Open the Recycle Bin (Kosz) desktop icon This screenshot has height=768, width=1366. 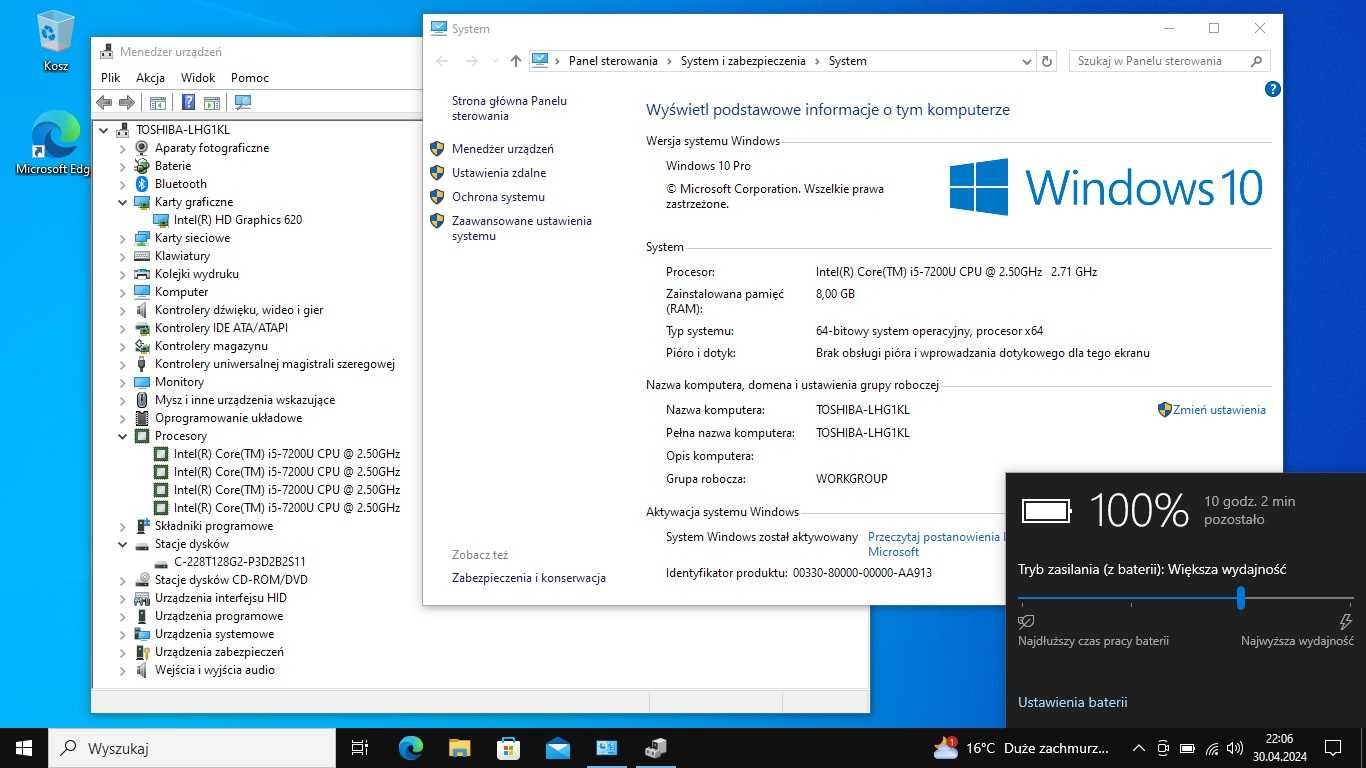coord(55,40)
